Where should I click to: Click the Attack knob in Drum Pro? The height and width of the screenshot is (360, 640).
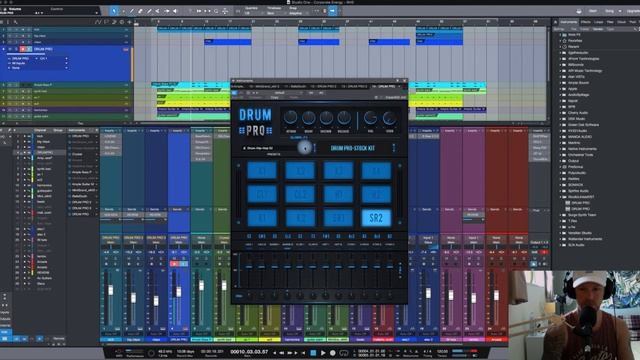point(291,118)
